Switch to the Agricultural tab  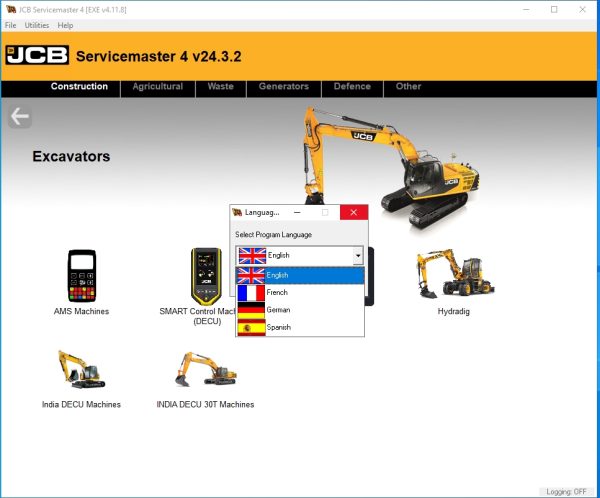click(x=158, y=87)
